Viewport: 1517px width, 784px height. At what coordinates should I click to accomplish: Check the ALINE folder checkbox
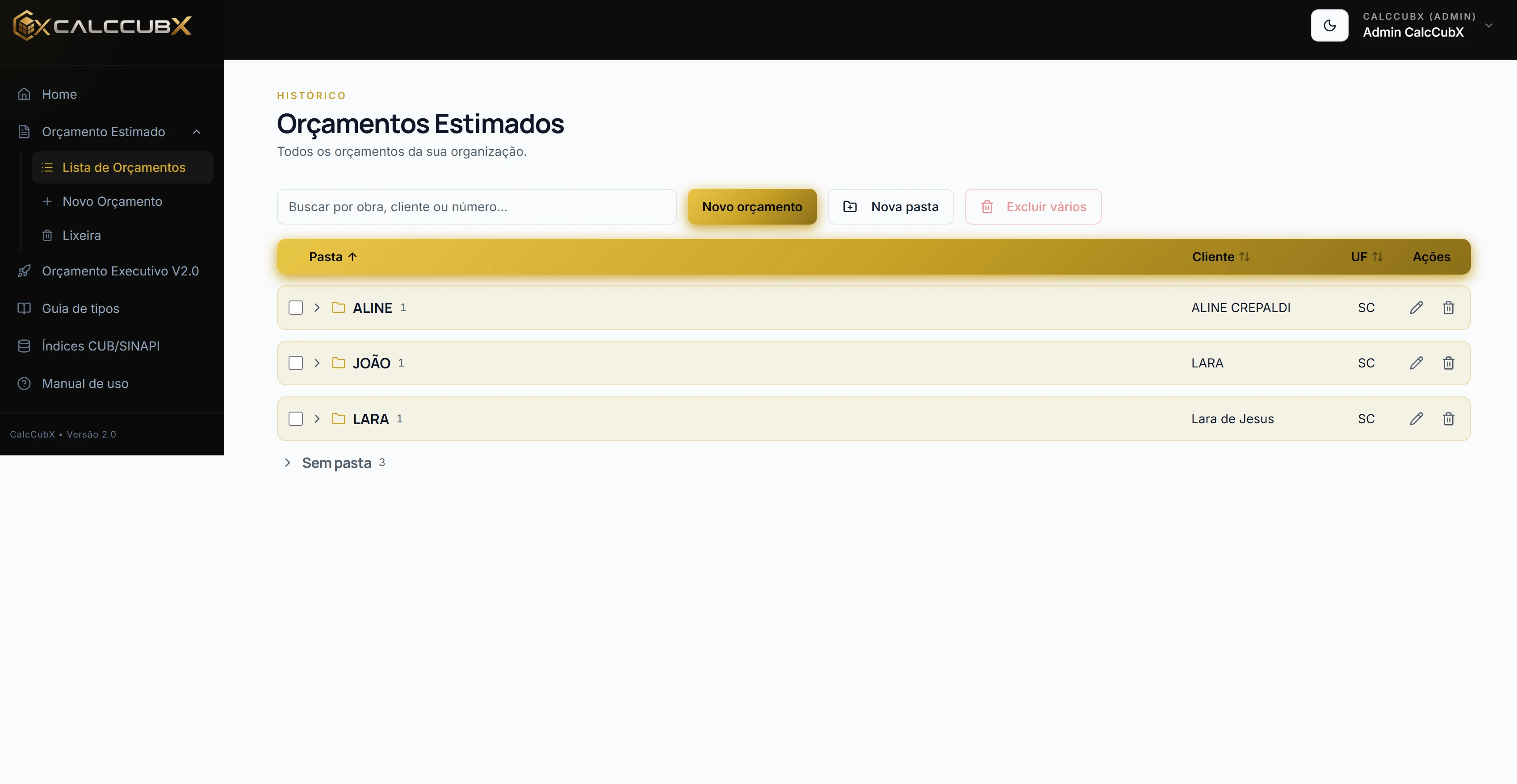pyautogui.click(x=296, y=308)
